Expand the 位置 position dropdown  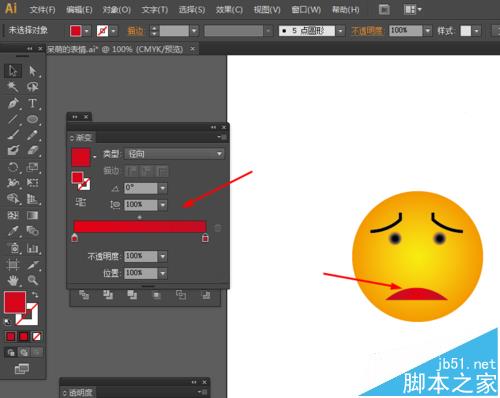point(163,273)
